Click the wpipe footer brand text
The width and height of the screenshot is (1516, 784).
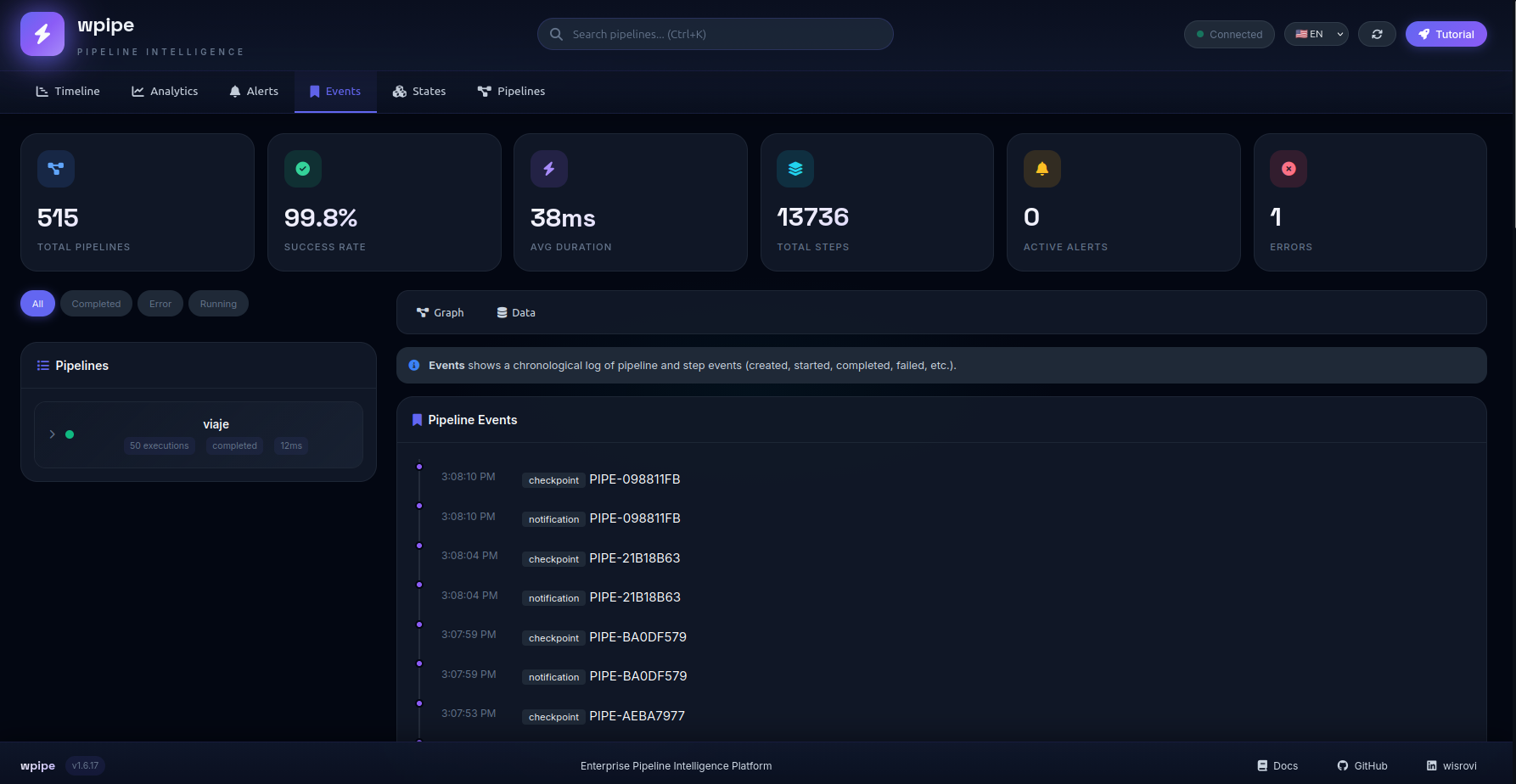(x=37, y=765)
